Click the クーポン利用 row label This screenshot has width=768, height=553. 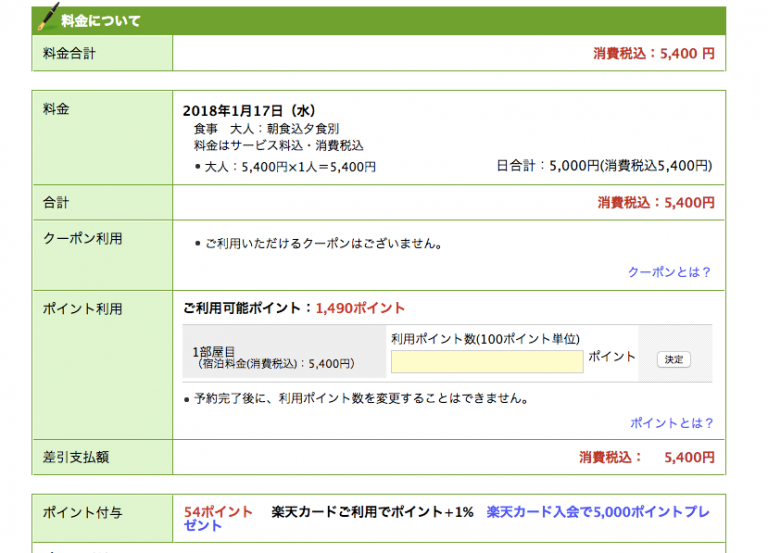[x=76, y=239]
